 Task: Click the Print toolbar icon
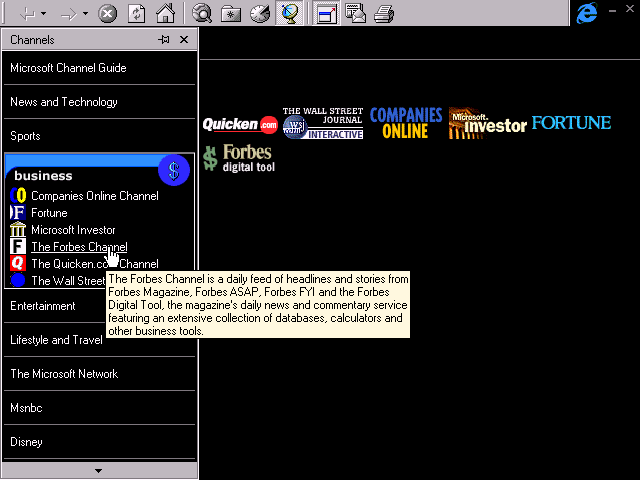click(384, 14)
